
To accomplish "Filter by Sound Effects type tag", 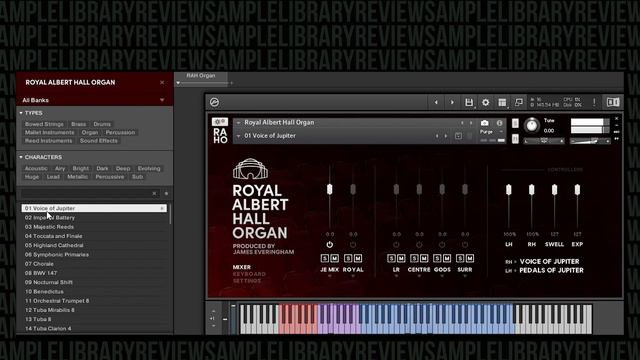I will coord(98,141).
